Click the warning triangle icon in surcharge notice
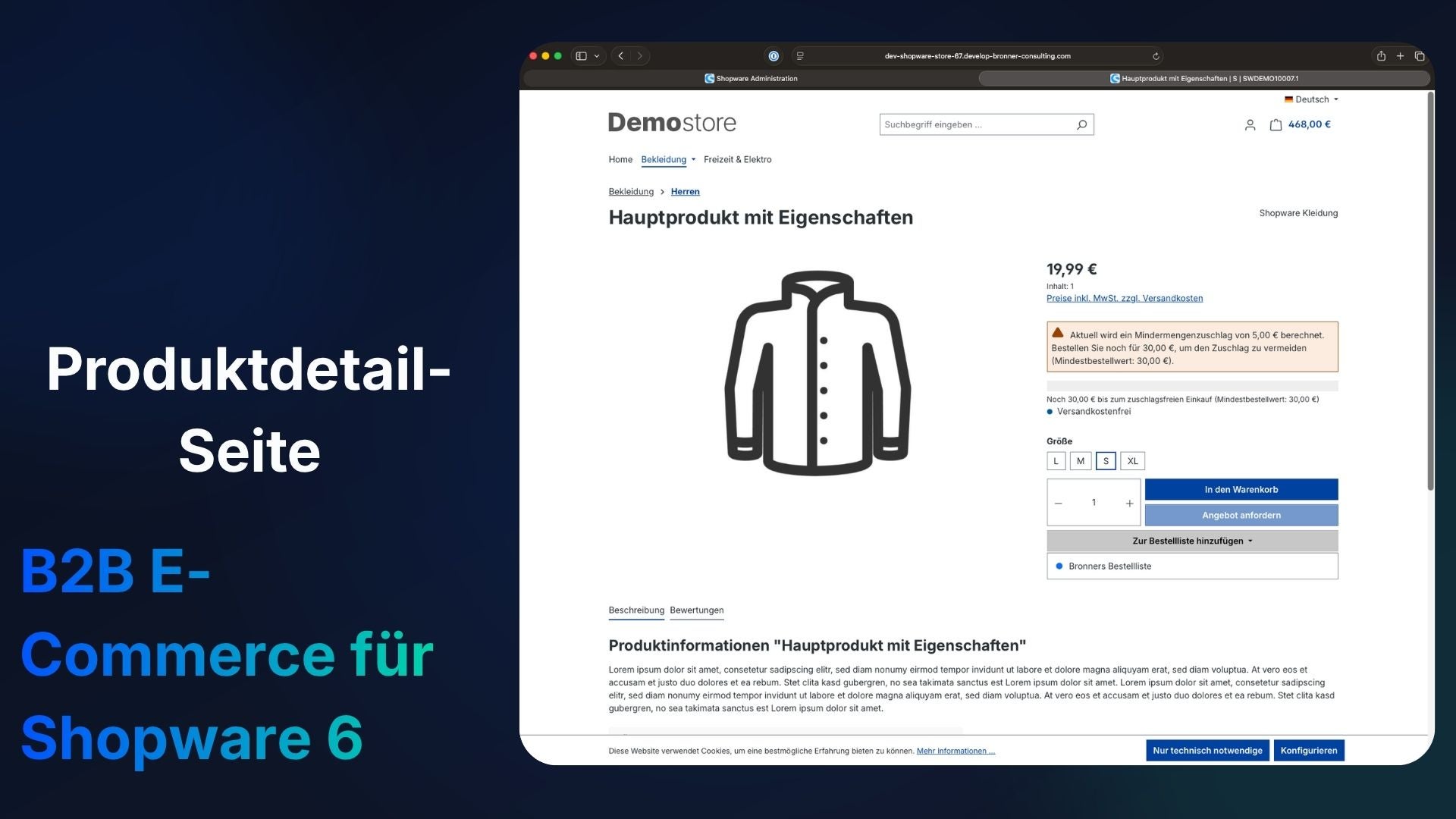 [x=1058, y=333]
